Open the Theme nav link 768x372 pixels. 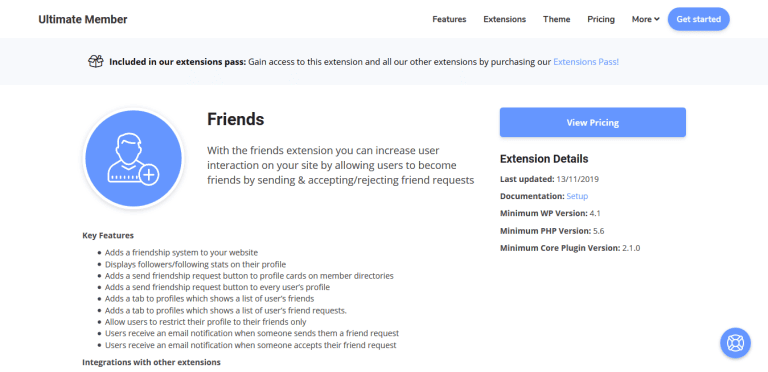tap(556, 20)
